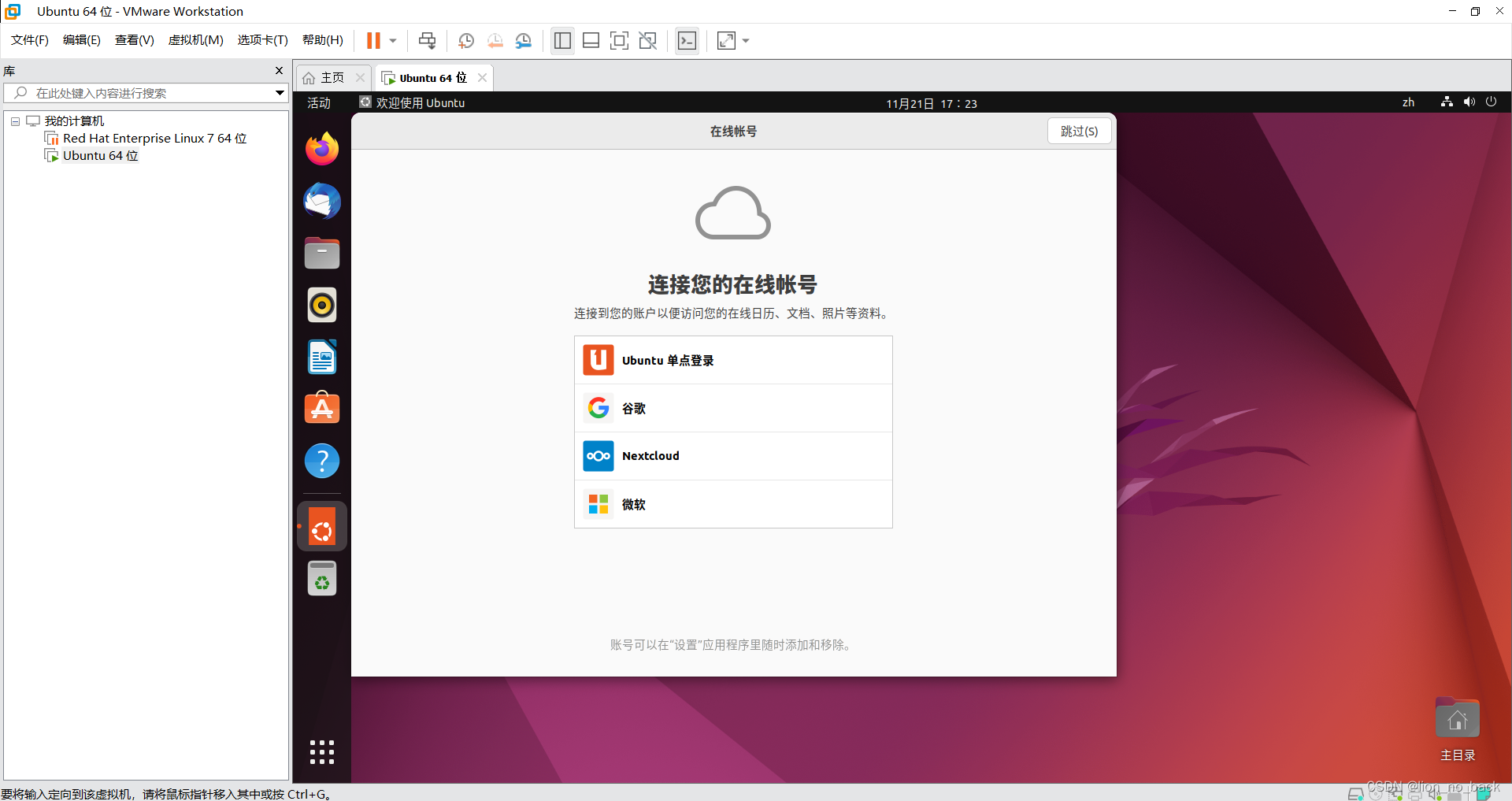This screenshot has height=801, width=1512.
Task: Open the fit guest display dropdown
Action: point(745,41)
